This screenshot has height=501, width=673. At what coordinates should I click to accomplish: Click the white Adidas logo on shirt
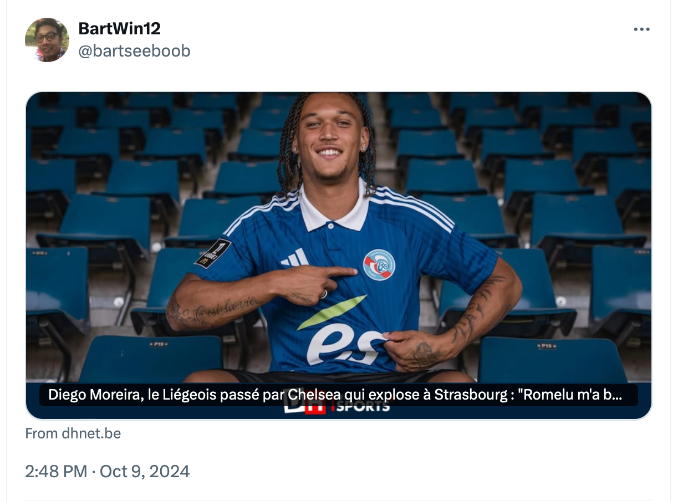(x=295, y=257)
